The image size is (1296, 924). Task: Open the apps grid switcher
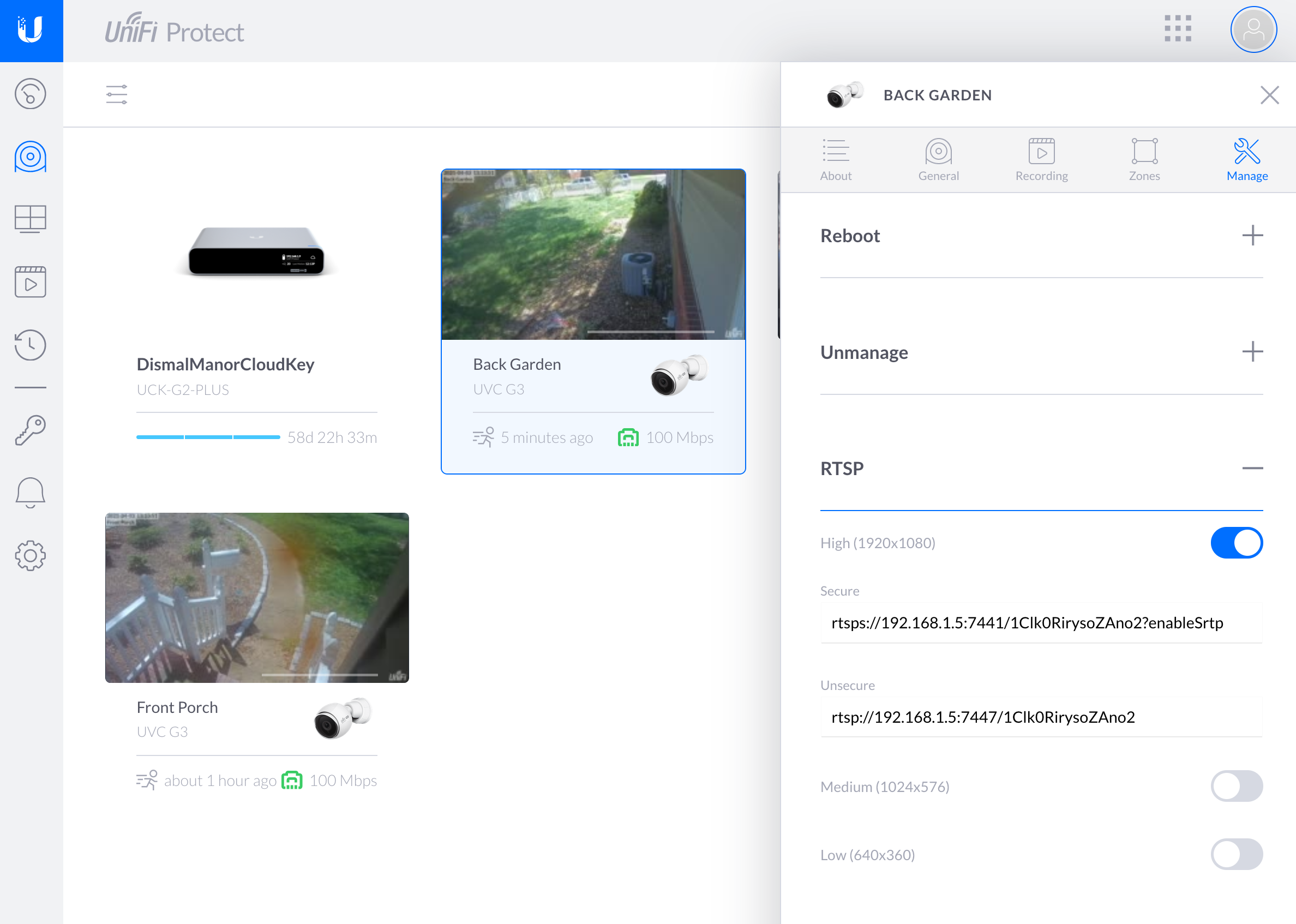[1177, 28]
